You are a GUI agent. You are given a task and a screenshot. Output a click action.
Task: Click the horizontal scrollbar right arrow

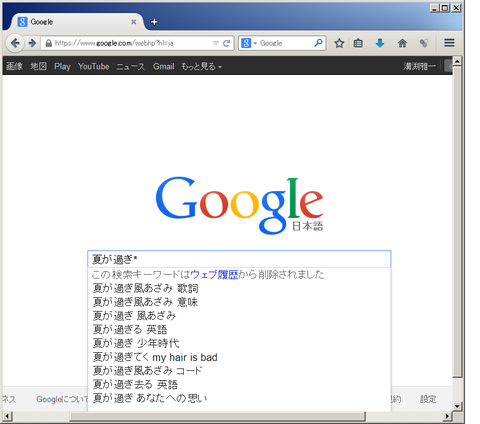pyautogui.click(x=448, y=416)
